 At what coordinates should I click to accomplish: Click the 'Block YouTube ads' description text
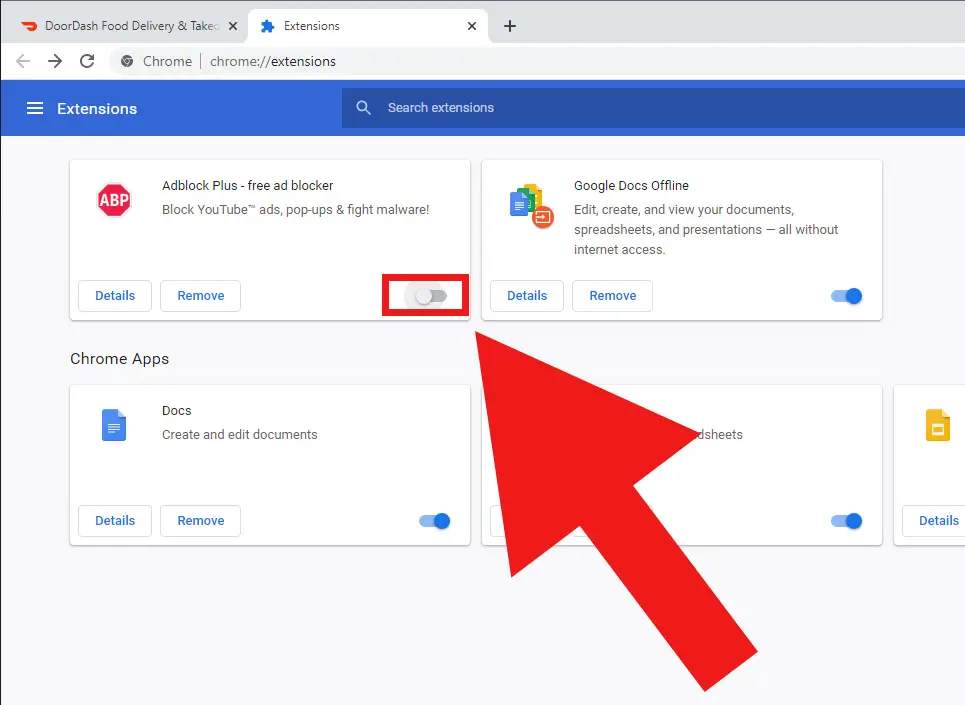coord(295,210)
